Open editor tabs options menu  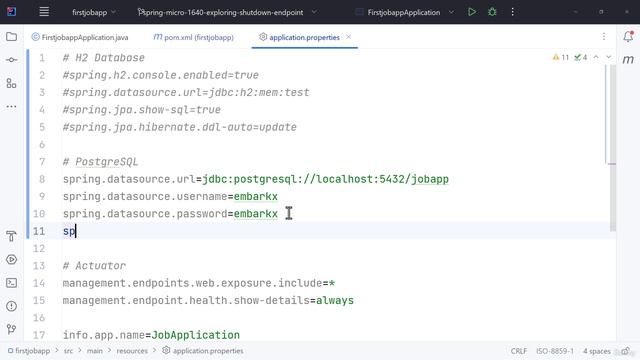[x=604, y=37]
